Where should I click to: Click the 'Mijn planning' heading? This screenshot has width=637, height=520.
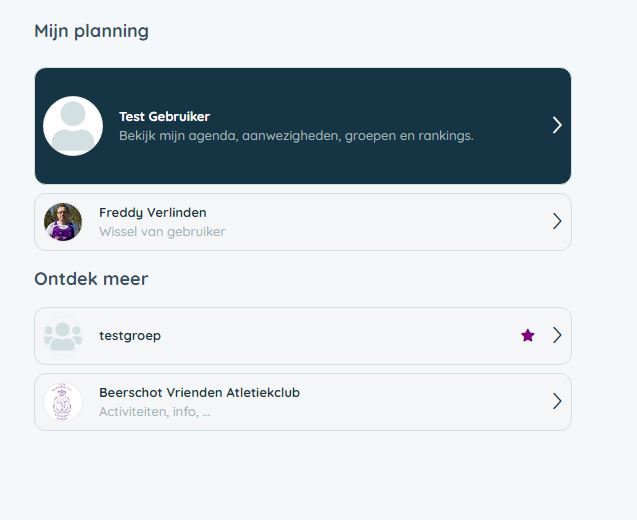tap(91, 31)
